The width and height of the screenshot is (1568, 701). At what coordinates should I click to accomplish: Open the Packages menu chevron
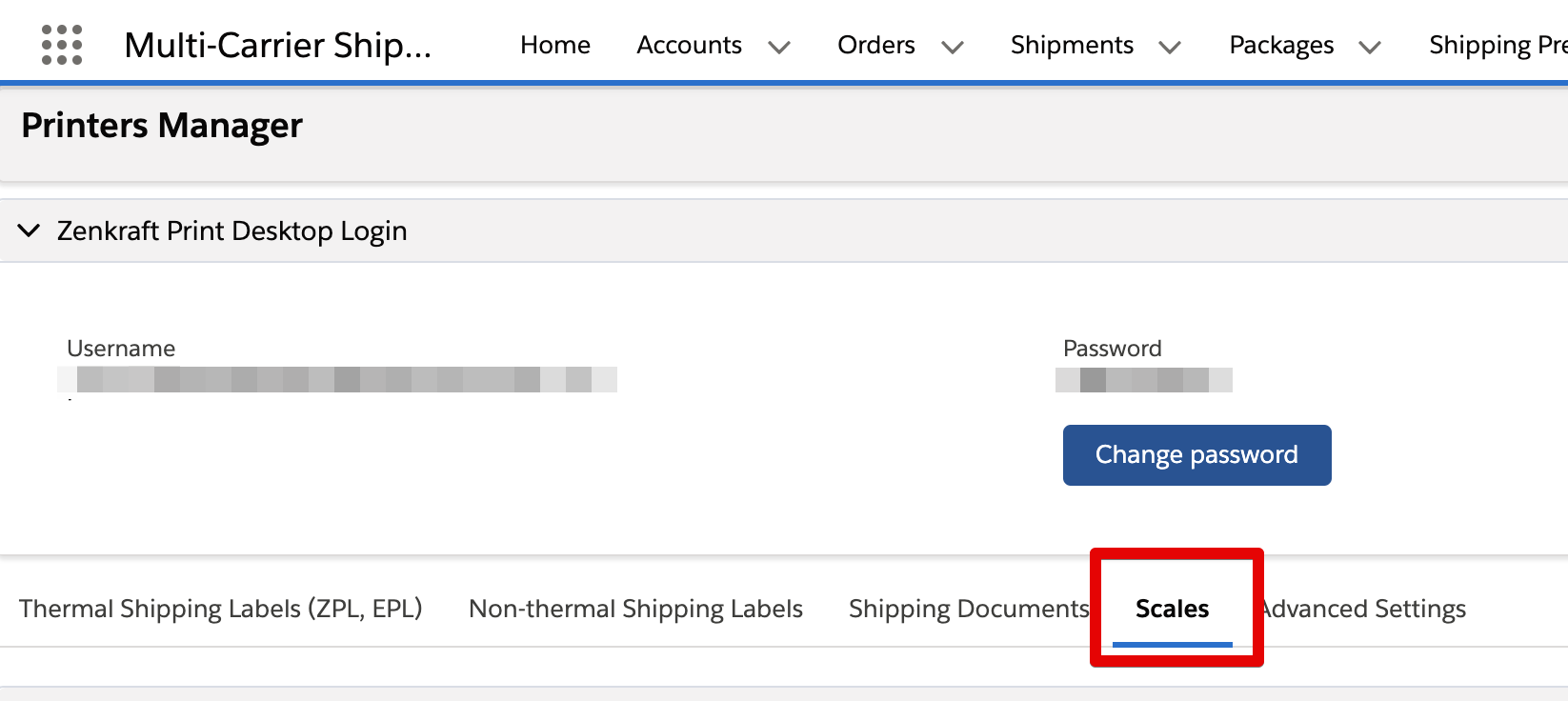tap(1370, 47)
